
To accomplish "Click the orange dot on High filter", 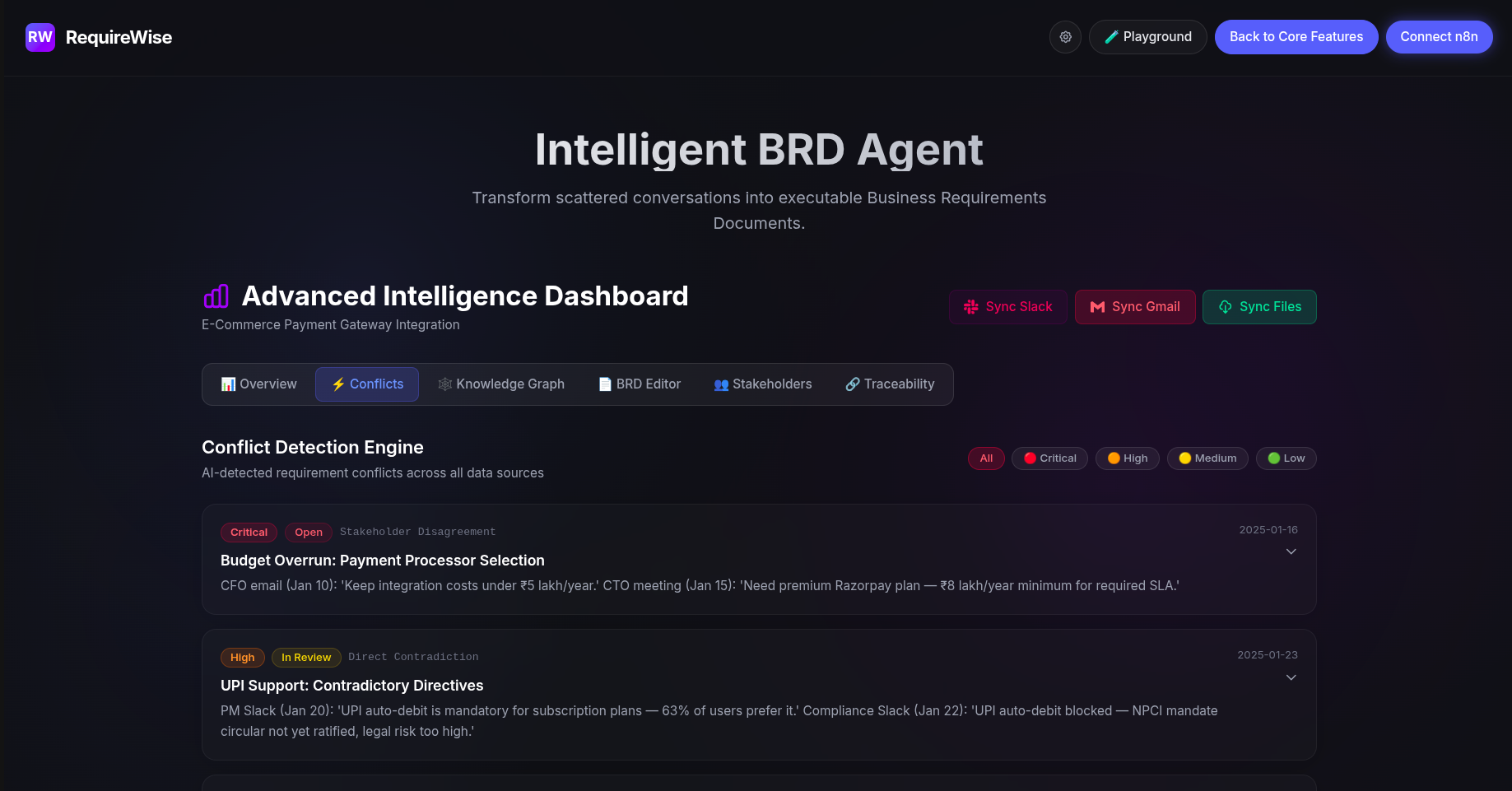I will pos(1113,458).
